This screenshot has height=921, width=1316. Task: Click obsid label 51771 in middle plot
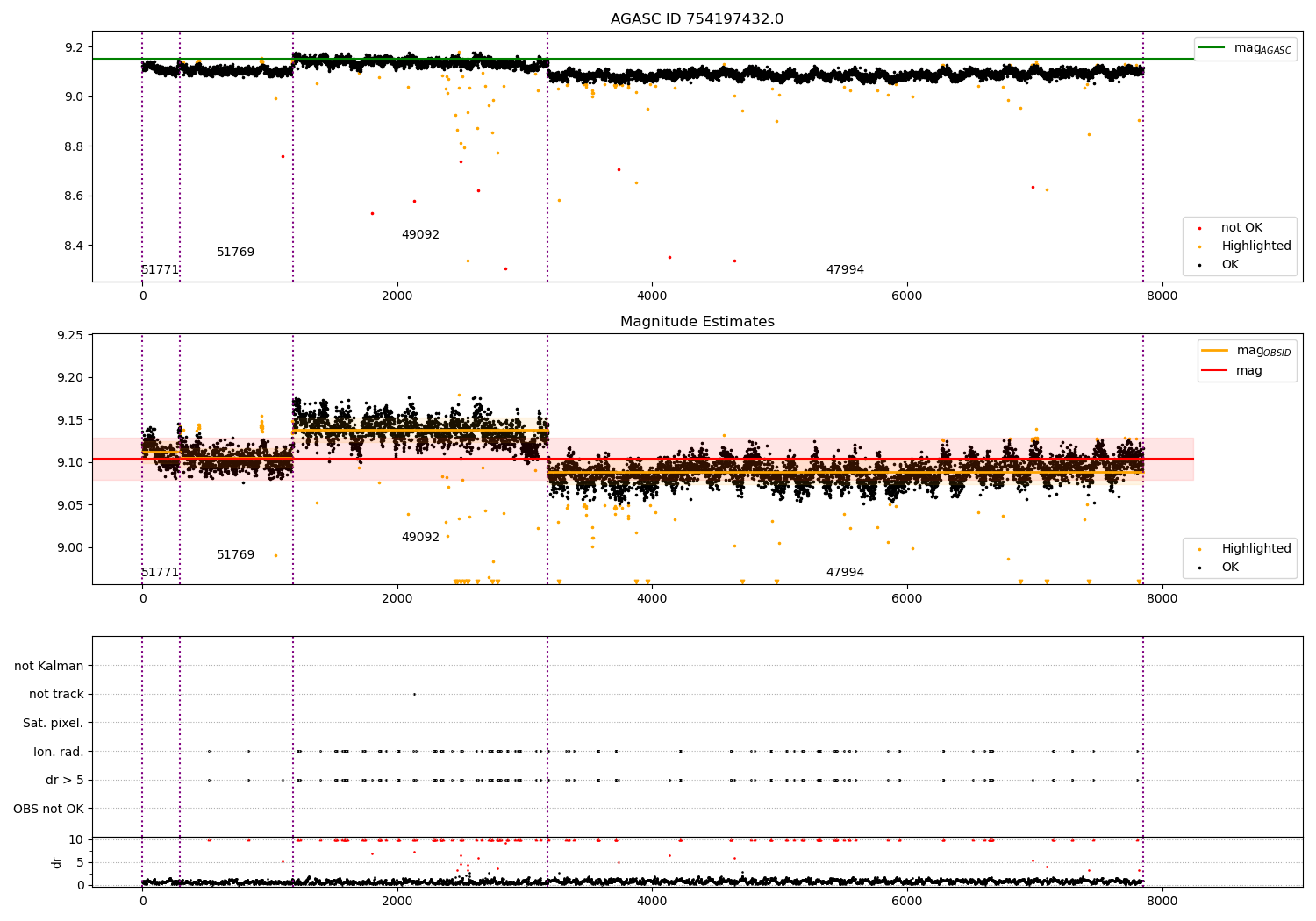point(160,573)
